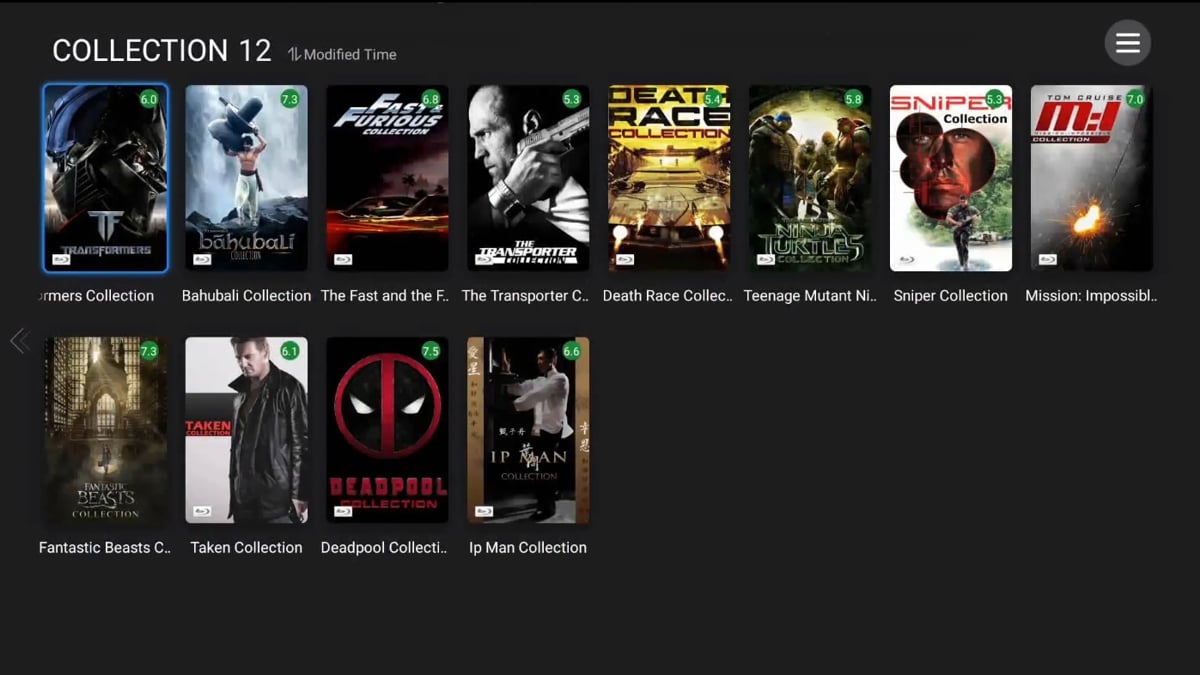This screenshot has height=675, width=1200.
Task: Click the 'rmers Collection' title under Transformers
Action: point(97,295)
